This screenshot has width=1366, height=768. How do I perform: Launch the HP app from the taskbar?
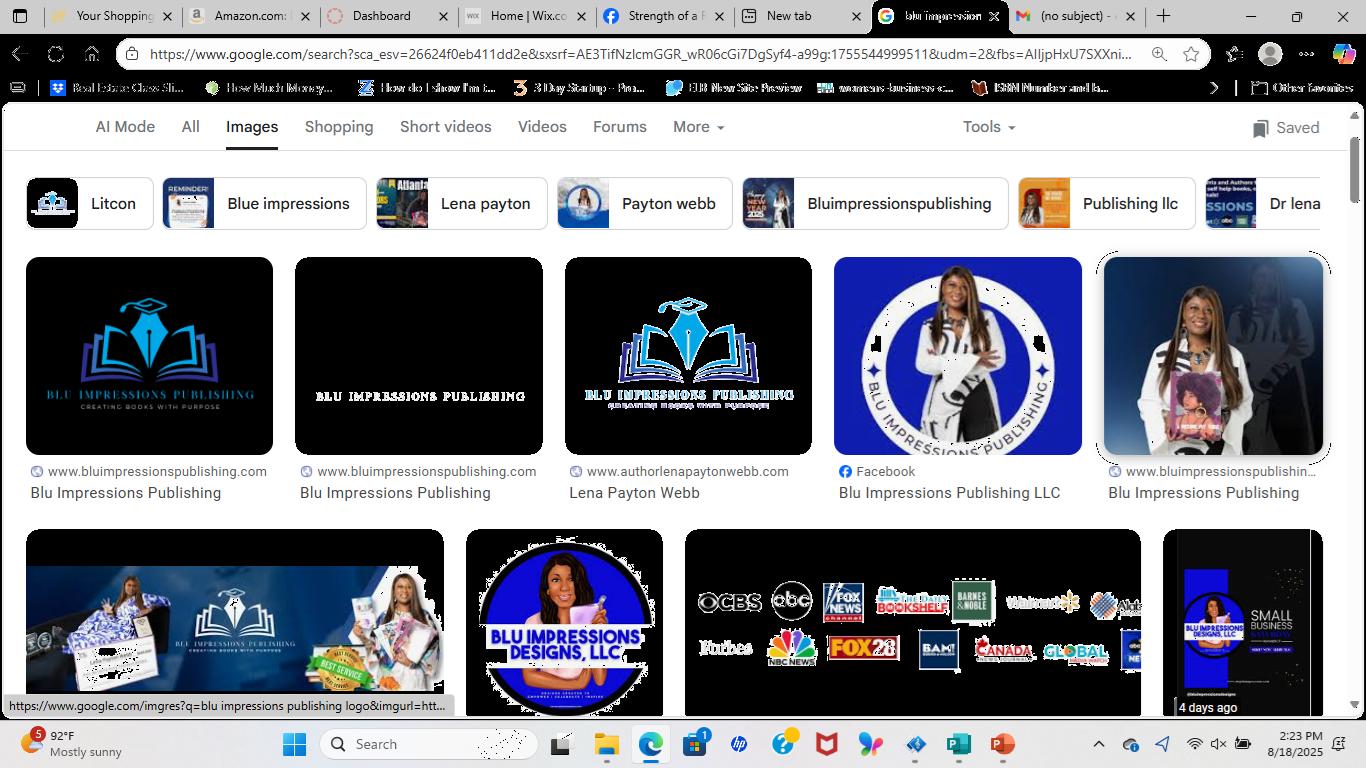tap(739, 744)
